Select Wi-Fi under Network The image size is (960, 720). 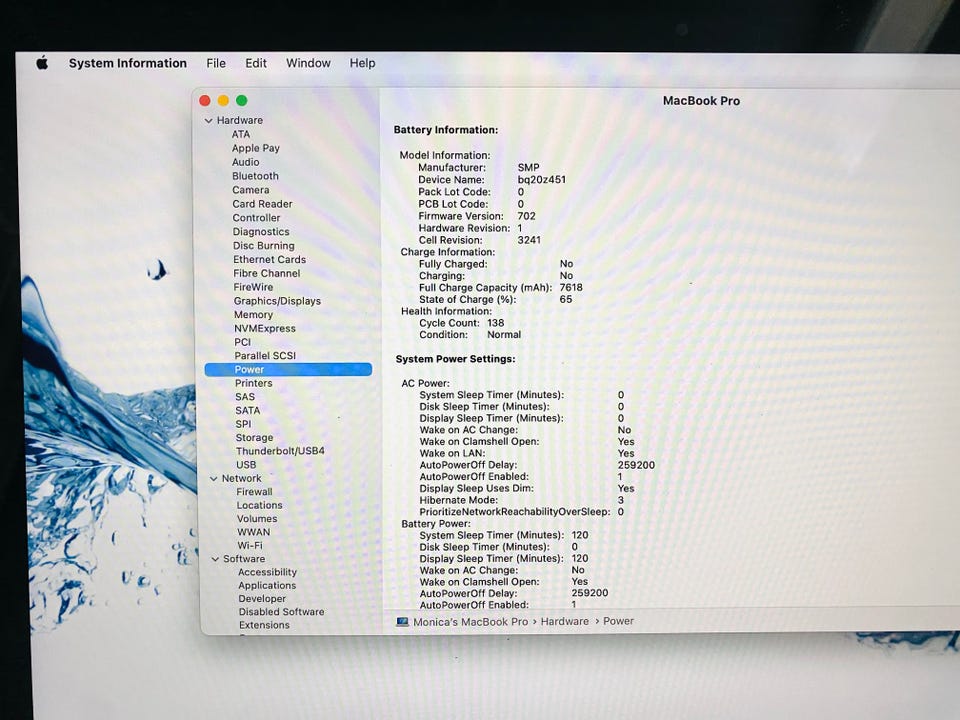pos(250,546)
